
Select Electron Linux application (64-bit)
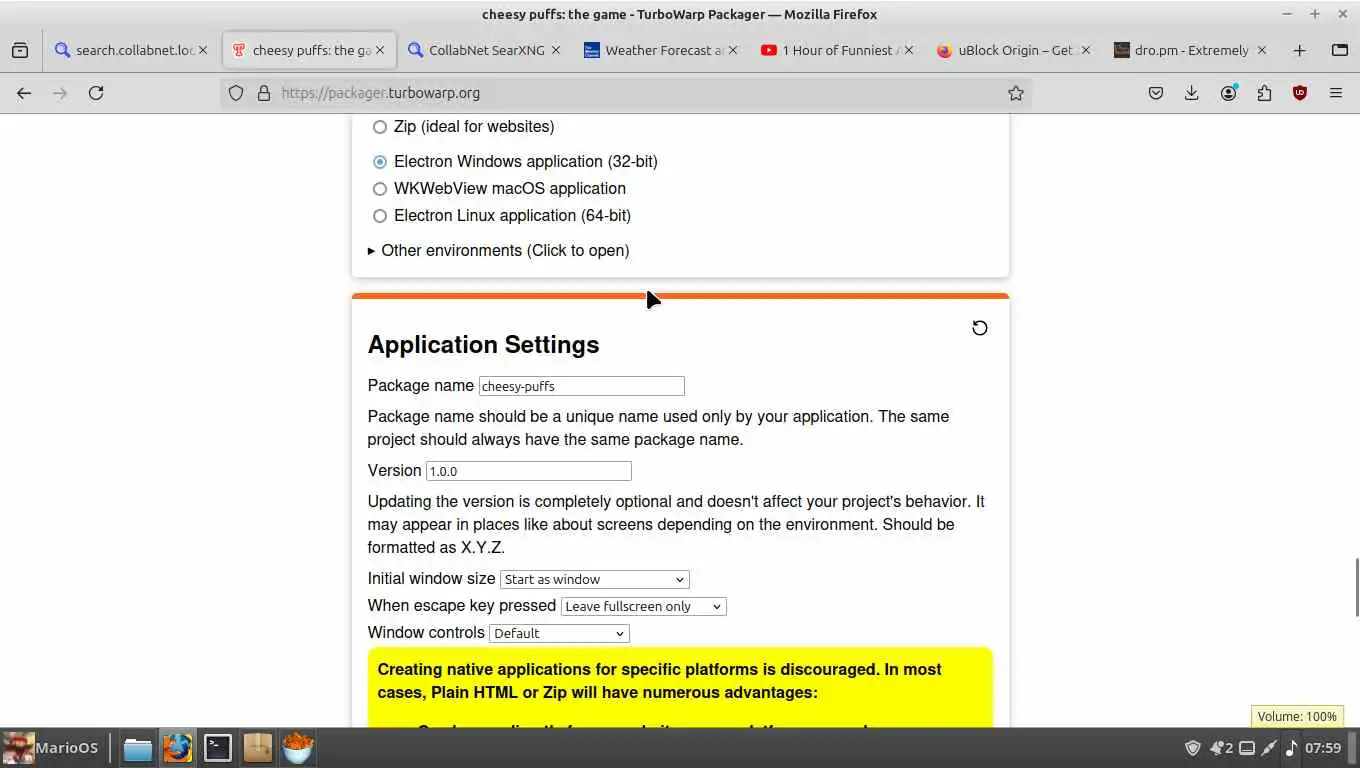click(x=379, y=216)
